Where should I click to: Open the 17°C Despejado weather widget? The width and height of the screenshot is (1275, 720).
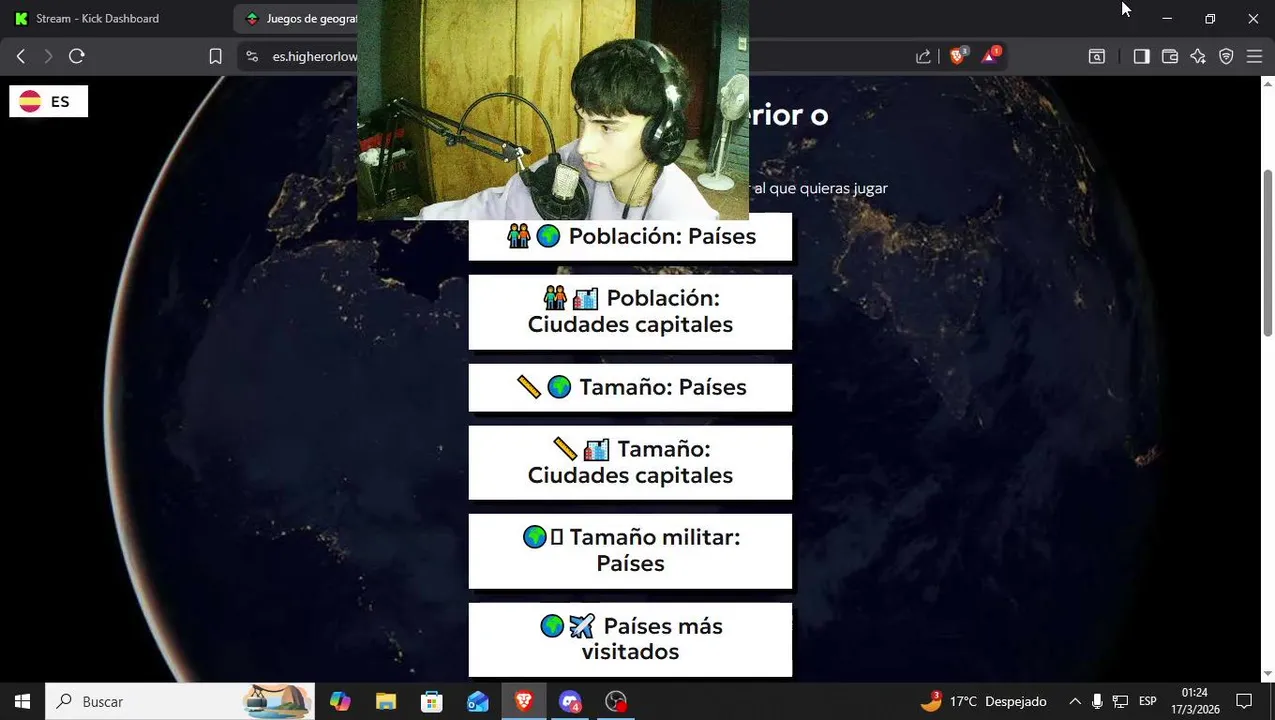[x=984, y=702]
